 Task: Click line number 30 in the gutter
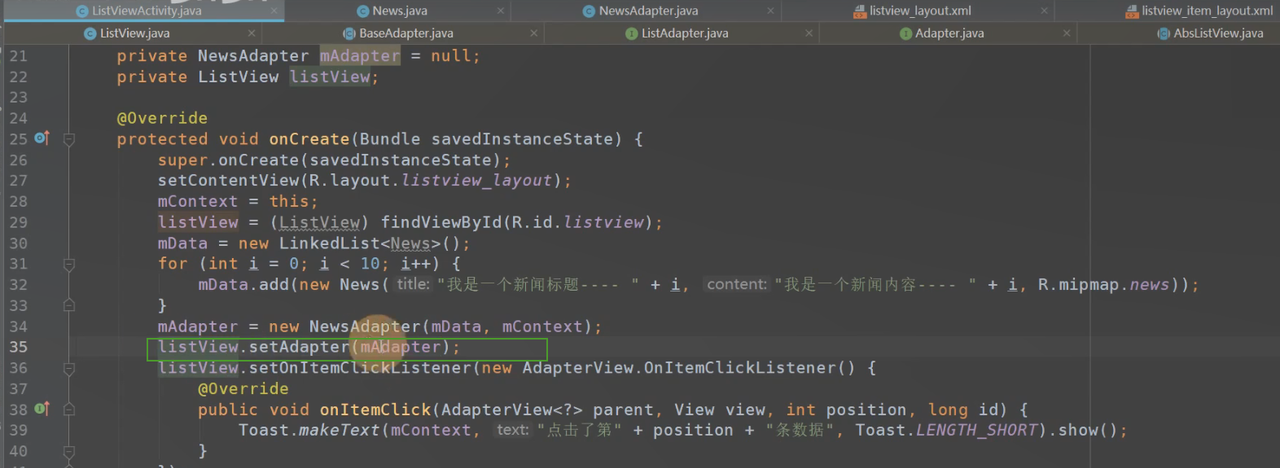(x=18, y=243)
